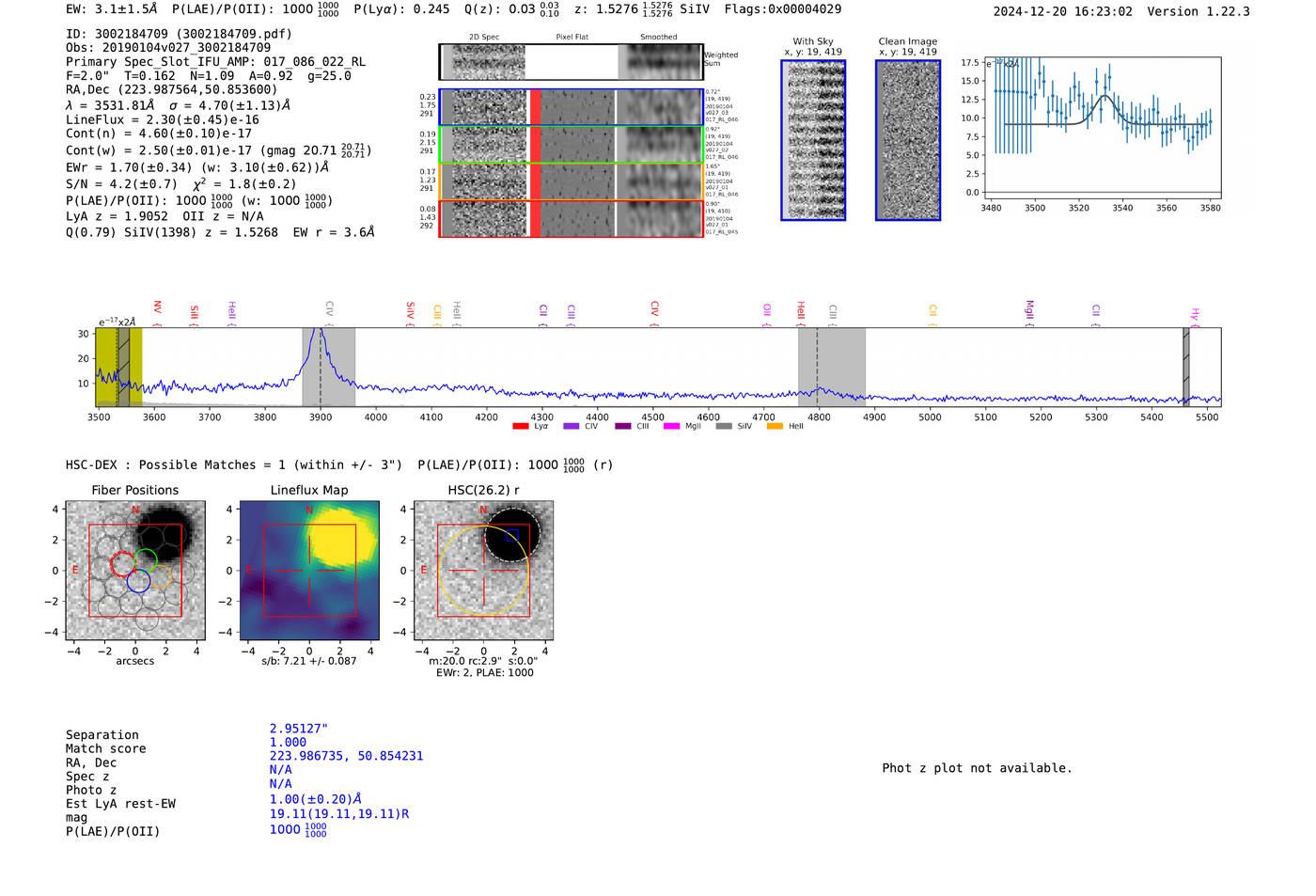
Task: Click the white dashed circle on HSC source
Action: click(513, 535)
